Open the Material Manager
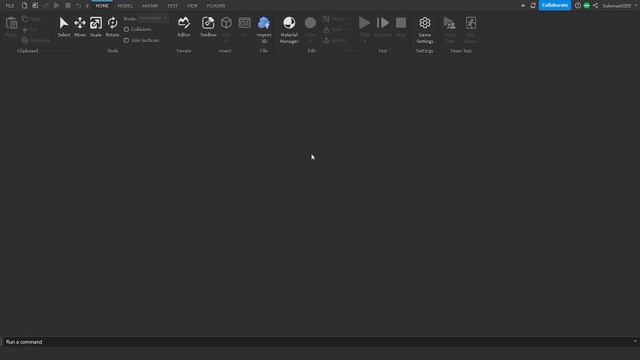The image size is (640, 360). pyautogui.click(x=289, y=29)
